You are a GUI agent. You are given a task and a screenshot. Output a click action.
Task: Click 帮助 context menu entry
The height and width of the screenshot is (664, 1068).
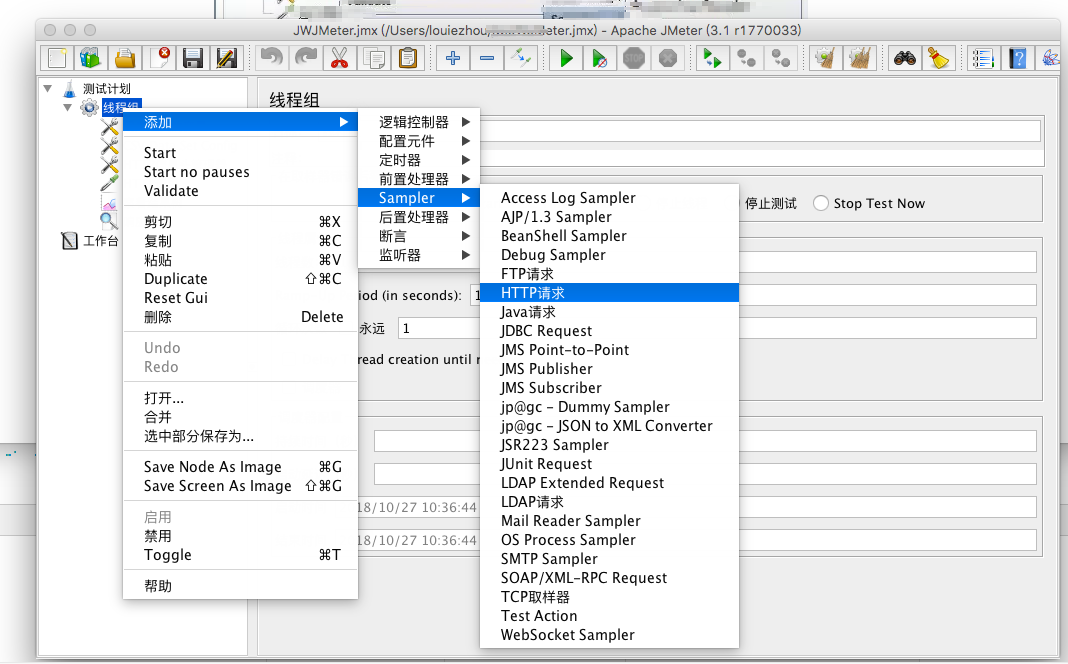[240, 586]
